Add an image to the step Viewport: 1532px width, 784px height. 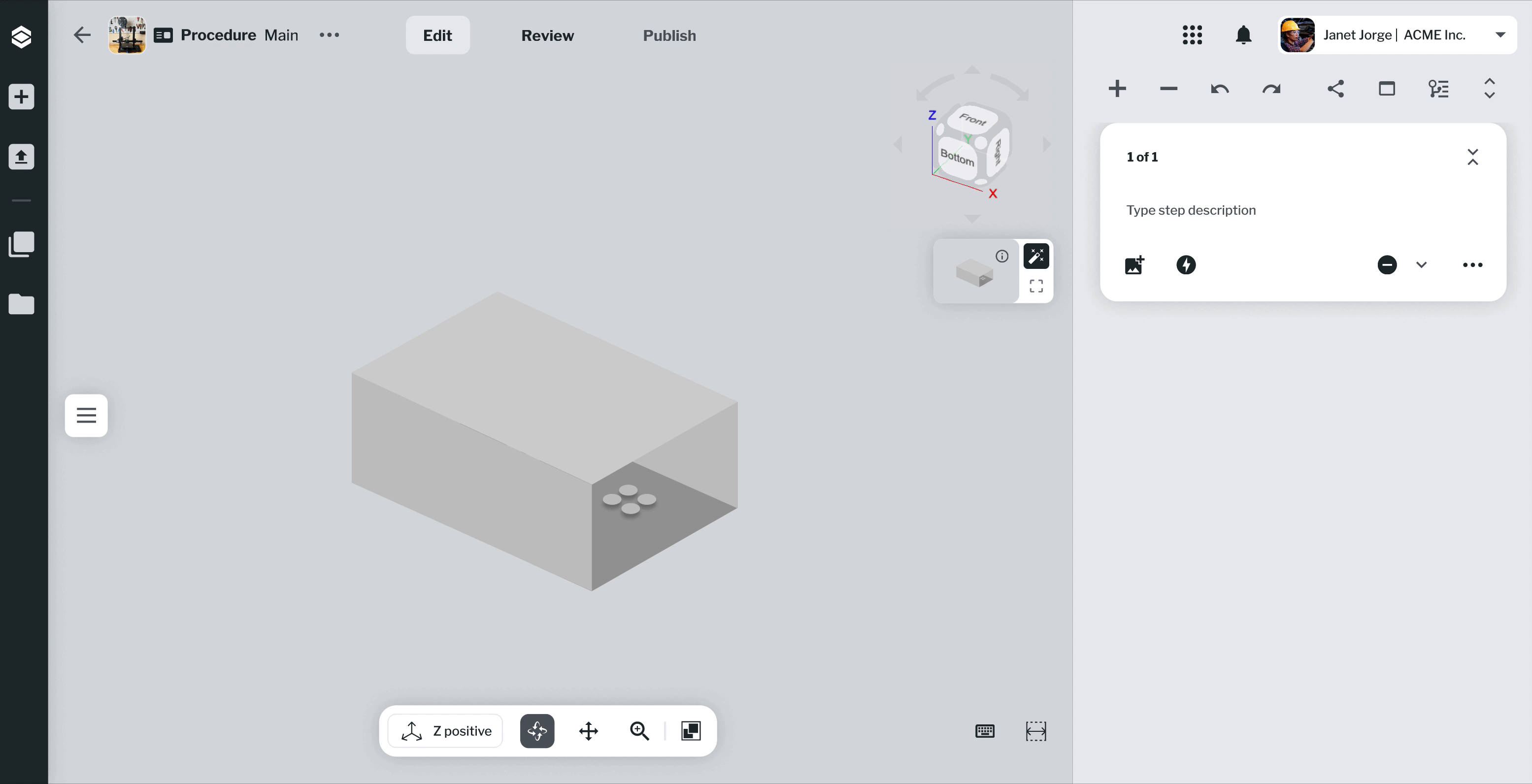click(x=1134, y=265)
